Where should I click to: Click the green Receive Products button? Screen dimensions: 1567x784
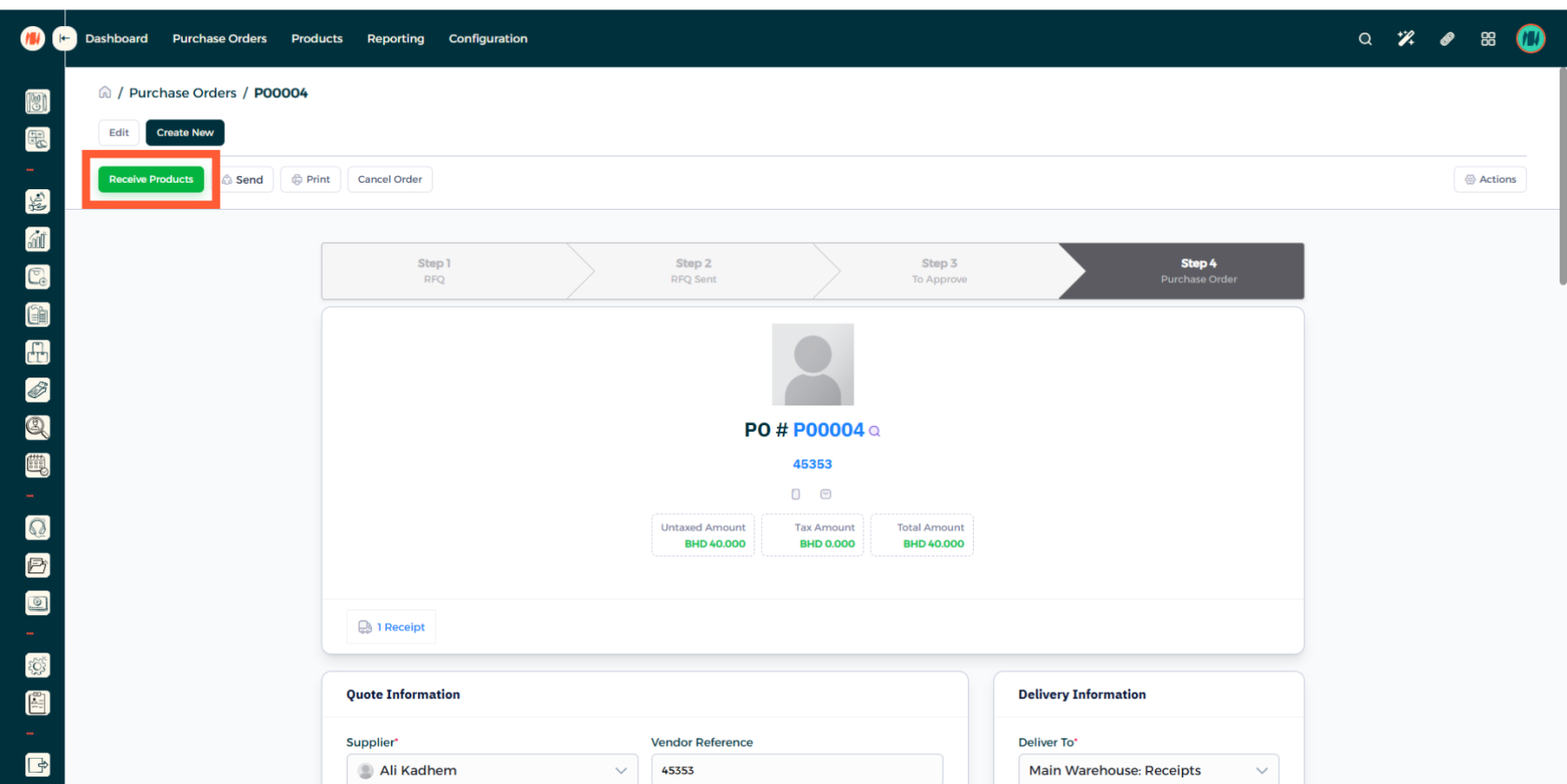[x=151, y=180]
